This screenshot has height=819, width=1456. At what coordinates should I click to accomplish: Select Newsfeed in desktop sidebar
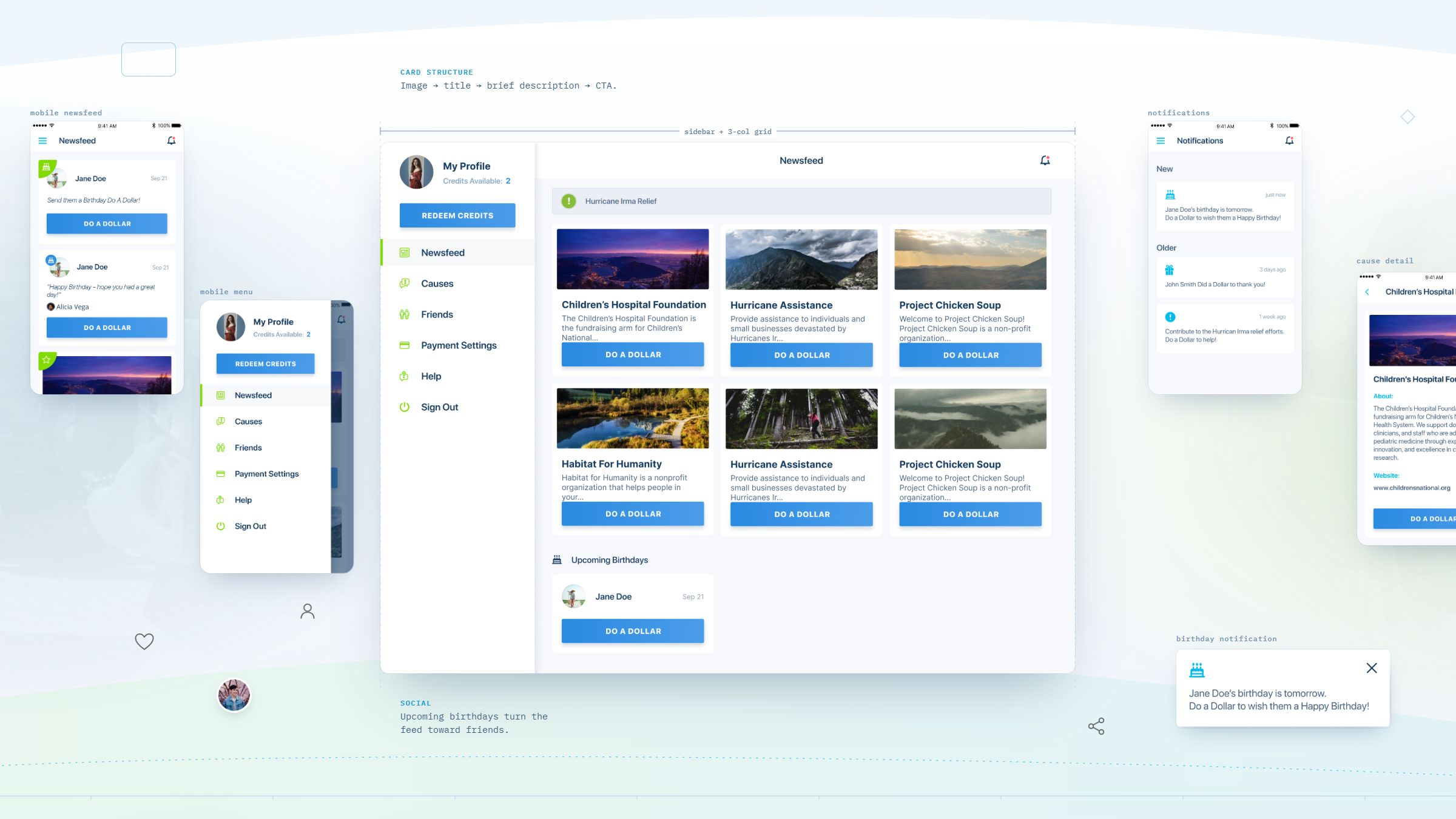point(457,252)
